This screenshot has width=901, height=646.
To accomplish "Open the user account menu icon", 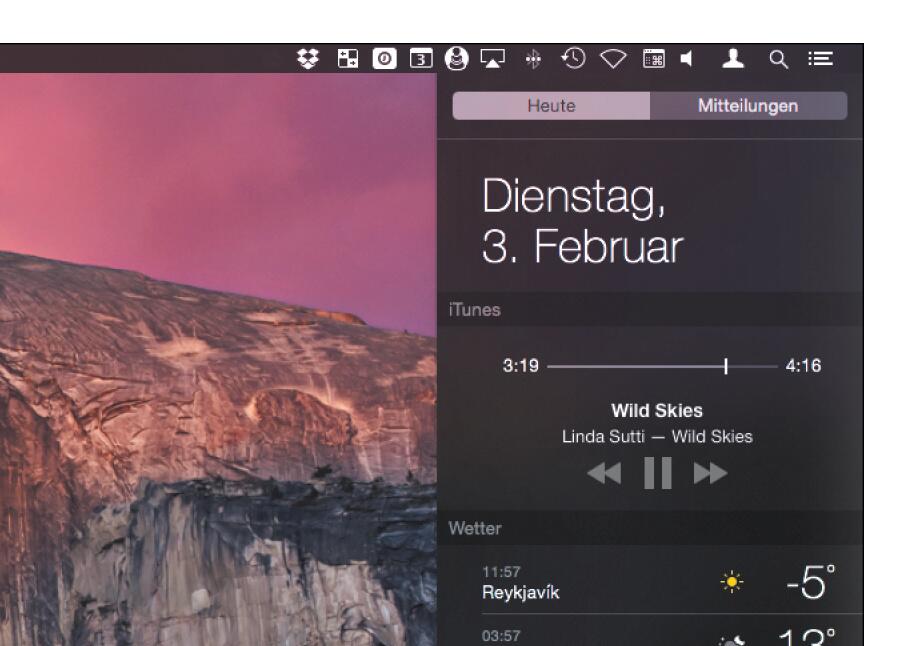I will click(x=733, y=59).
